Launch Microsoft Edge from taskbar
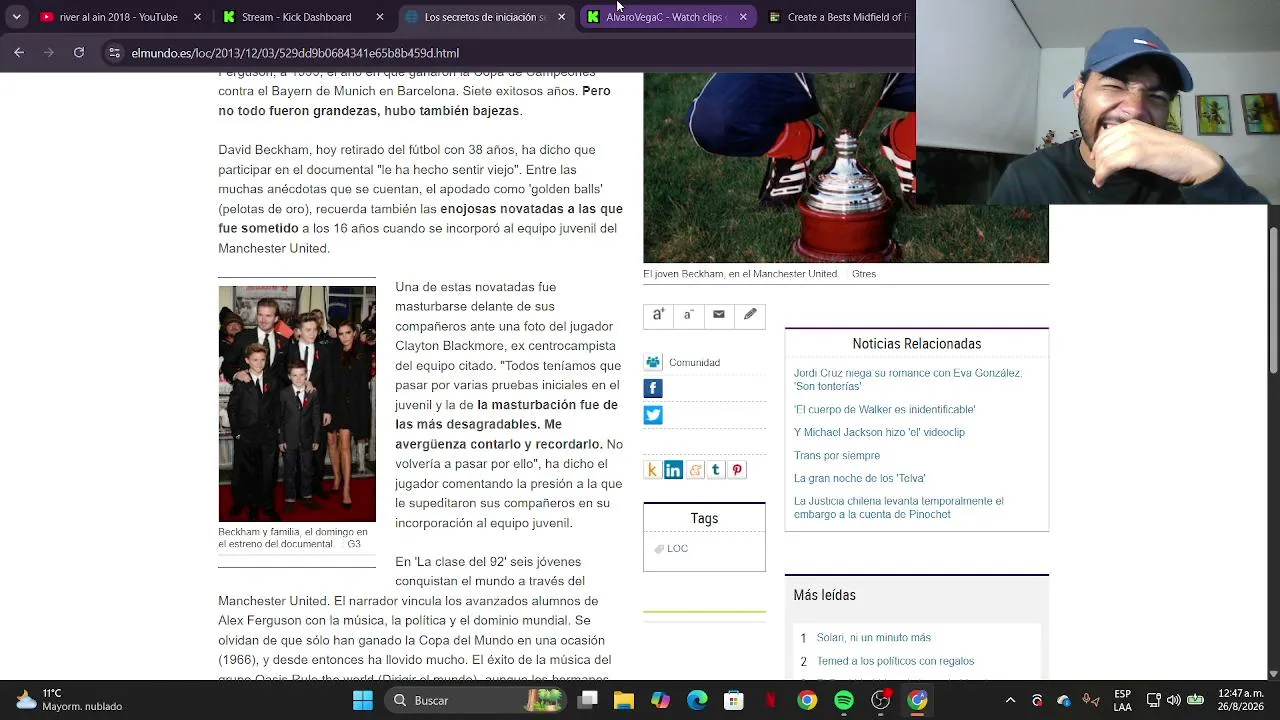This screenshot has width=1280, height=720. 697,700
